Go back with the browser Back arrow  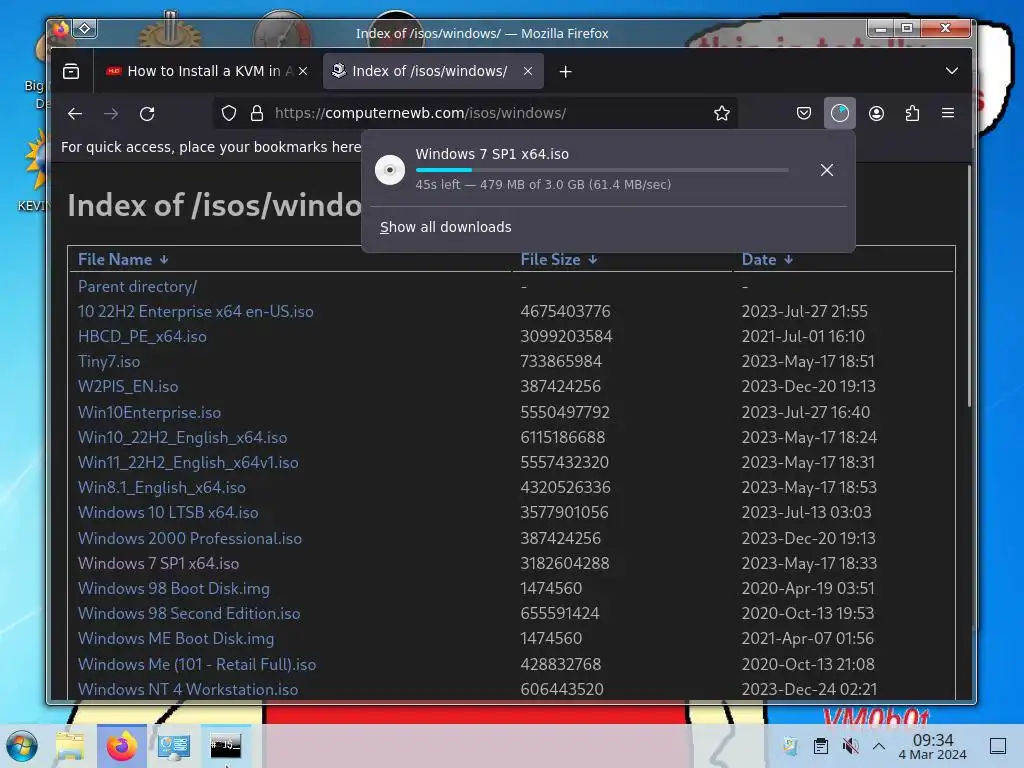75,114
